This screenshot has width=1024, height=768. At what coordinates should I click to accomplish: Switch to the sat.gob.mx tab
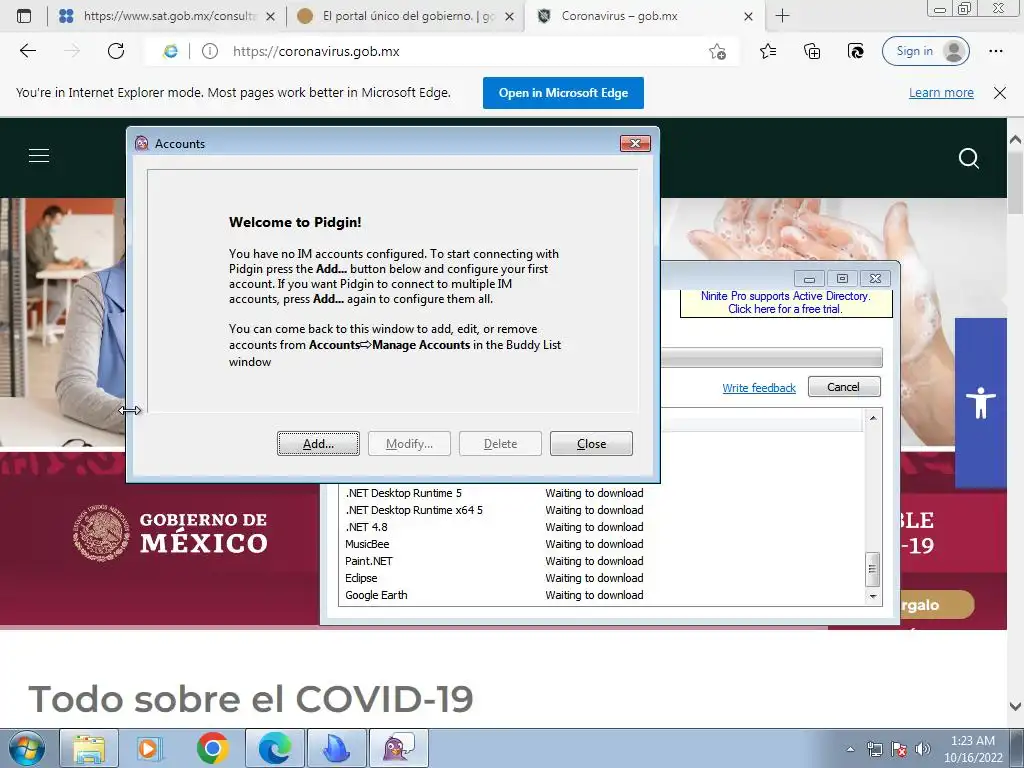point(168,16)
